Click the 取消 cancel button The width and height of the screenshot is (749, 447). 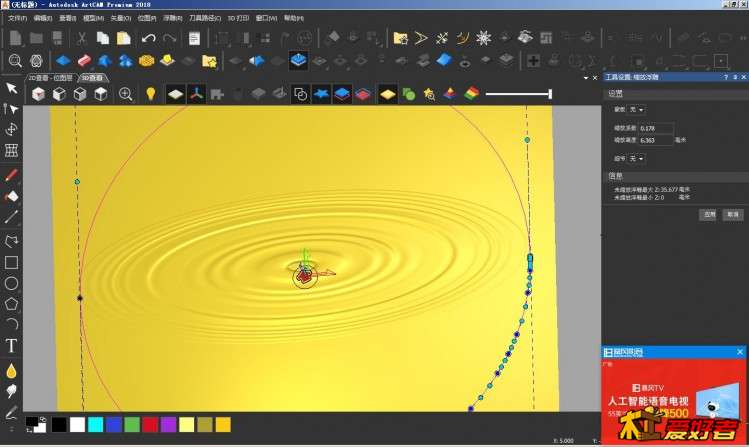tap(733, 214)
